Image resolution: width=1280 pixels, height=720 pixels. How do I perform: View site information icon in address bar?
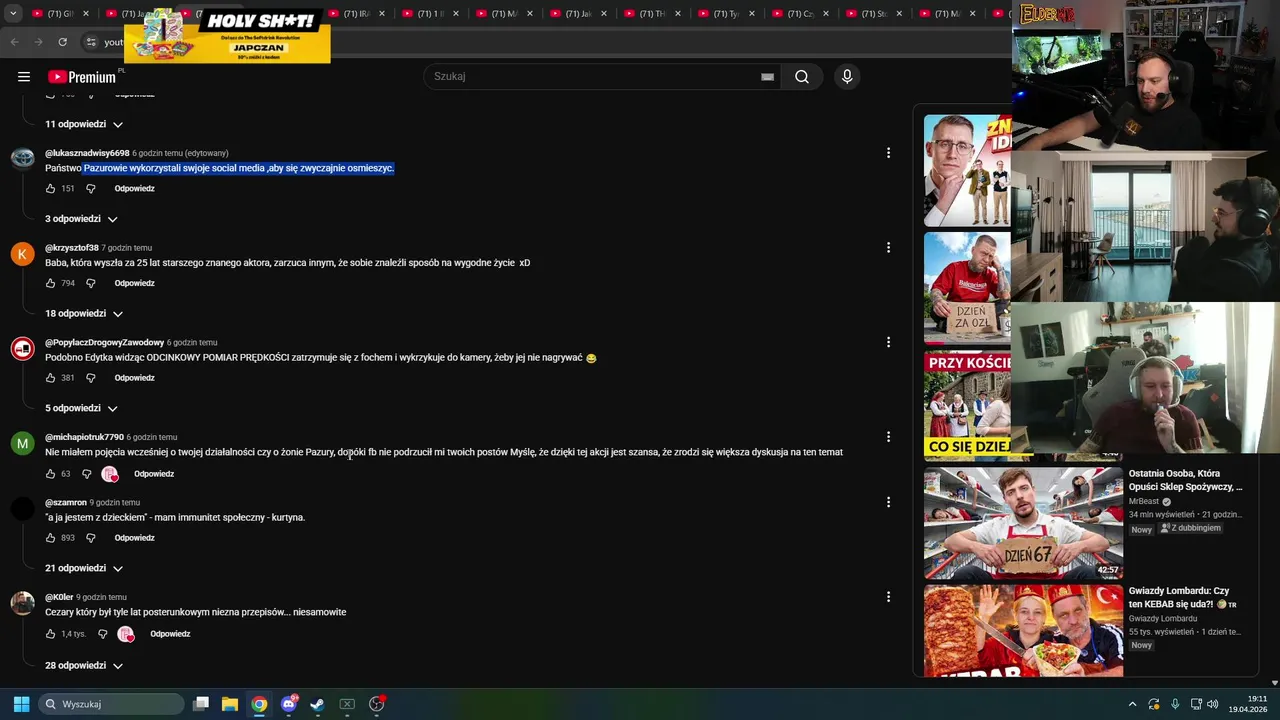(x=91, y=42)
